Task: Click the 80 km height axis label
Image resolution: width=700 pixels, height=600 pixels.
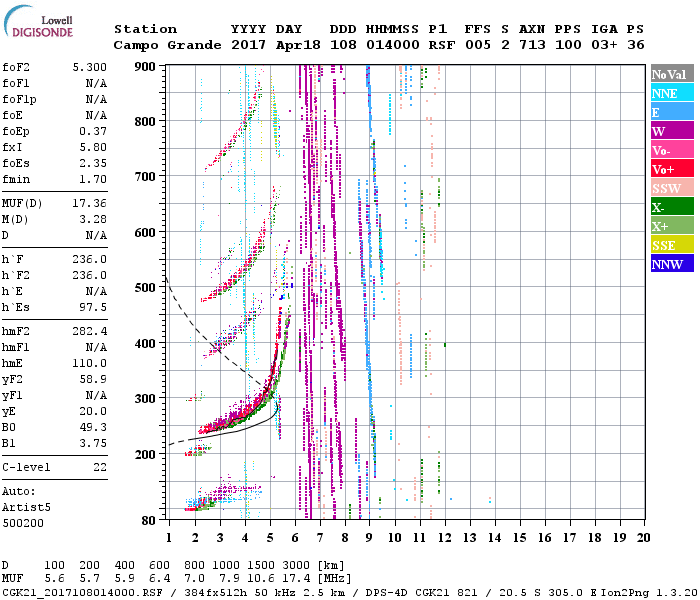Action: coord(149,521)
